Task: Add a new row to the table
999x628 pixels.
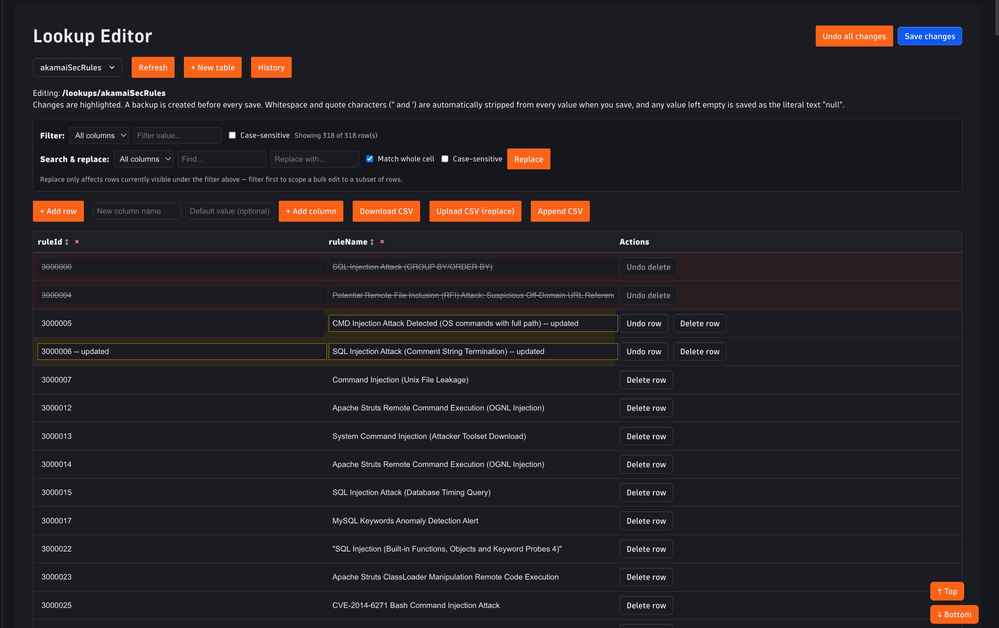Action: (58, 211)
